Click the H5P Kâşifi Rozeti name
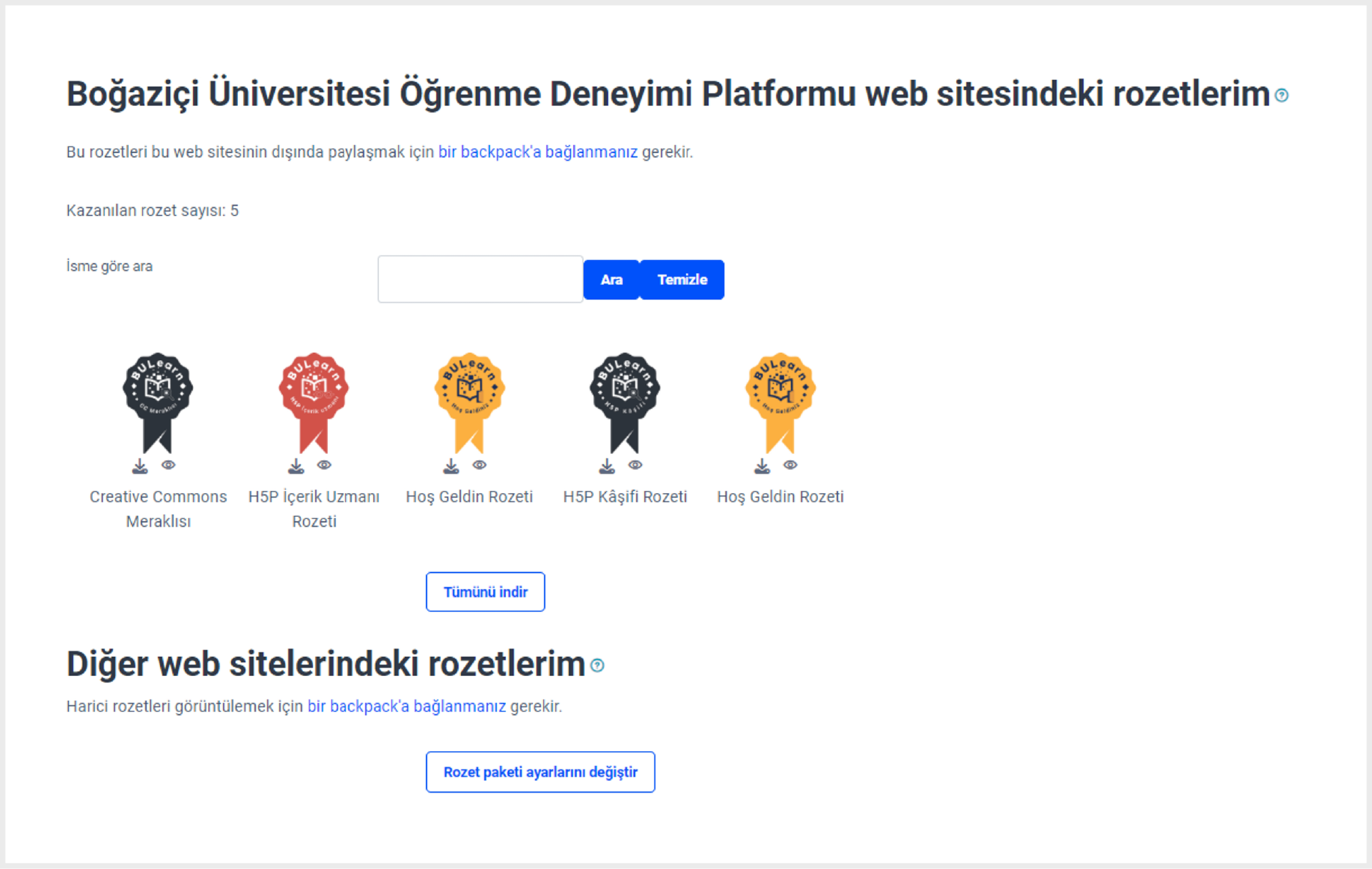 [x=625, y=497]
